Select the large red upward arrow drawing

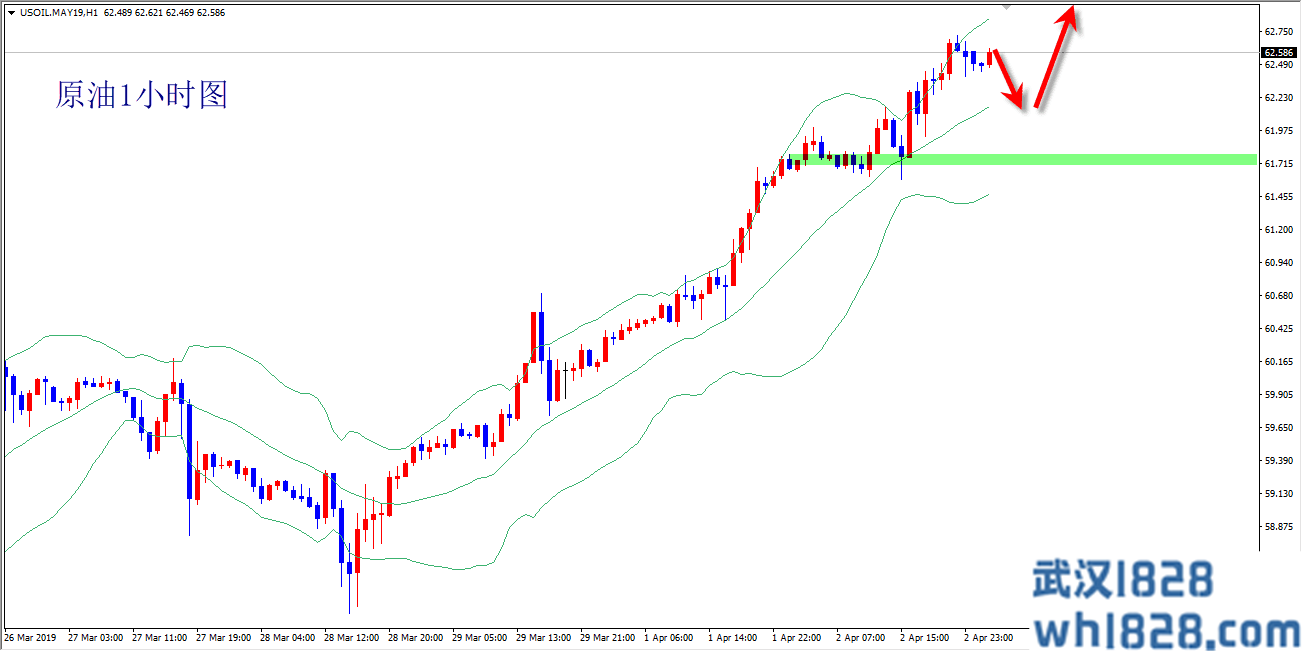click(x=1055, y=58)
